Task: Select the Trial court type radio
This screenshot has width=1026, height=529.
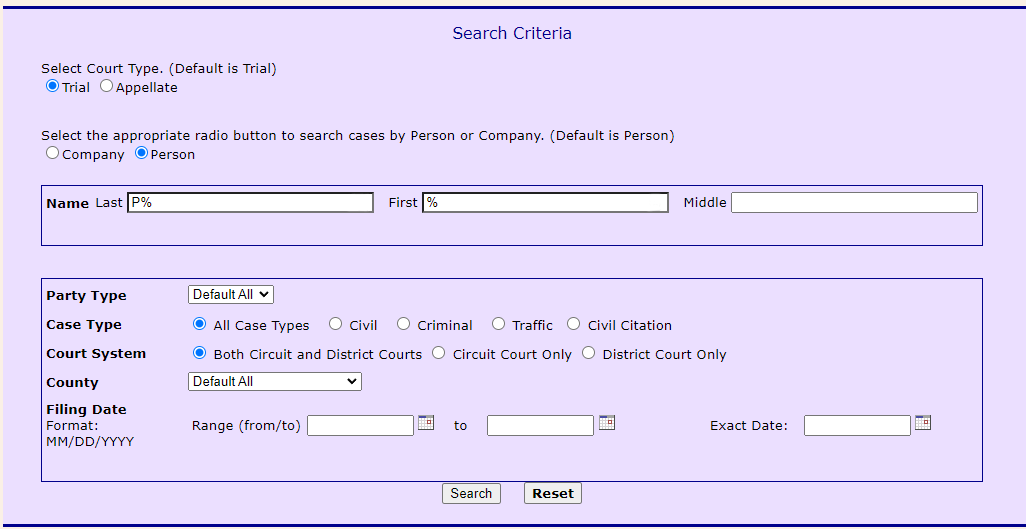Action: coord(52,86)
